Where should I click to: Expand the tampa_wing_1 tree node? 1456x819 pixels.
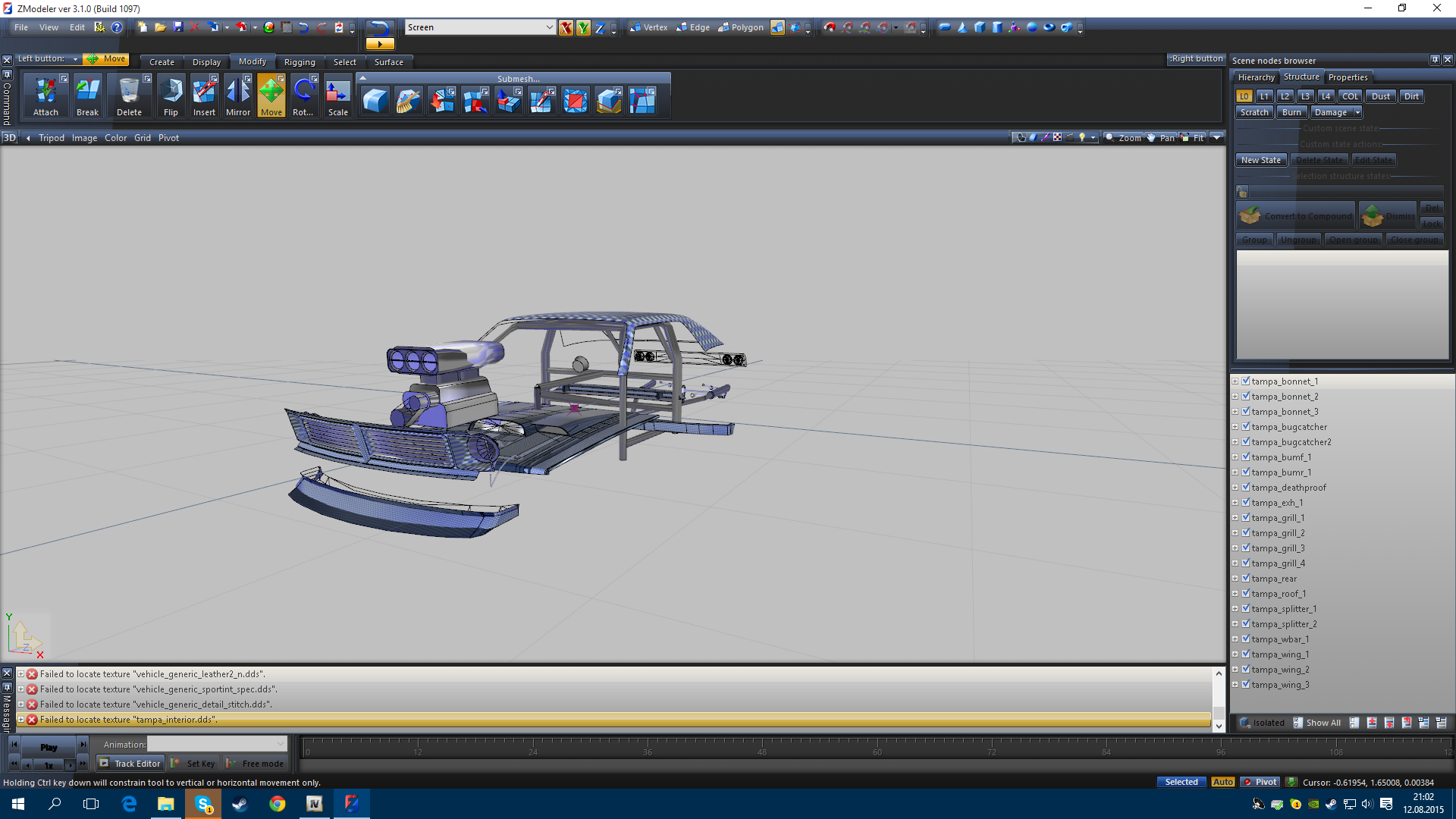point(1235,654)
